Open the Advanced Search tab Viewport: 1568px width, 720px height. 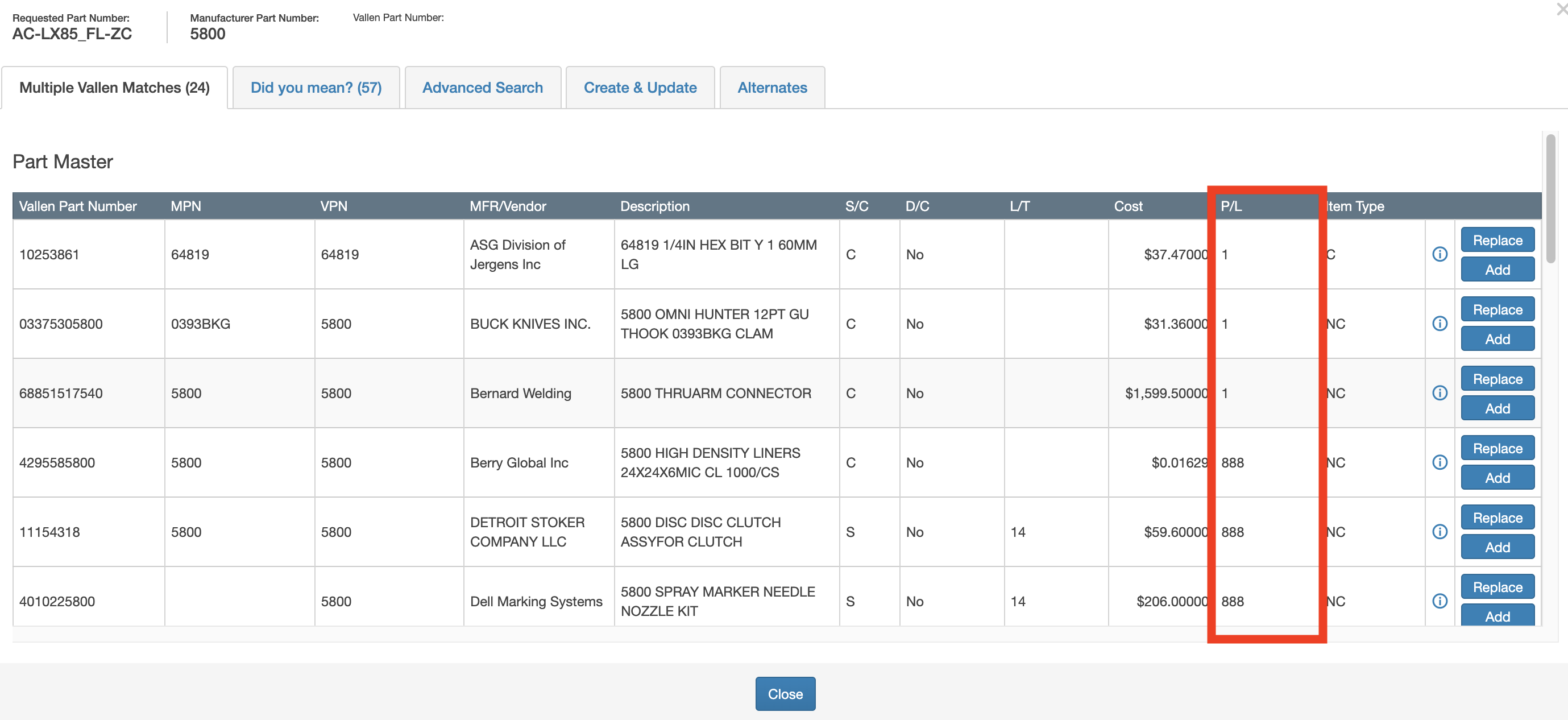pyautogui.click(x=482, y=88)
